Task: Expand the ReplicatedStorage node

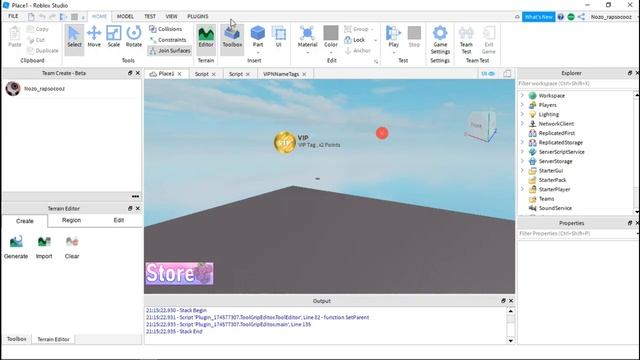Action: (x=522, y=142)
